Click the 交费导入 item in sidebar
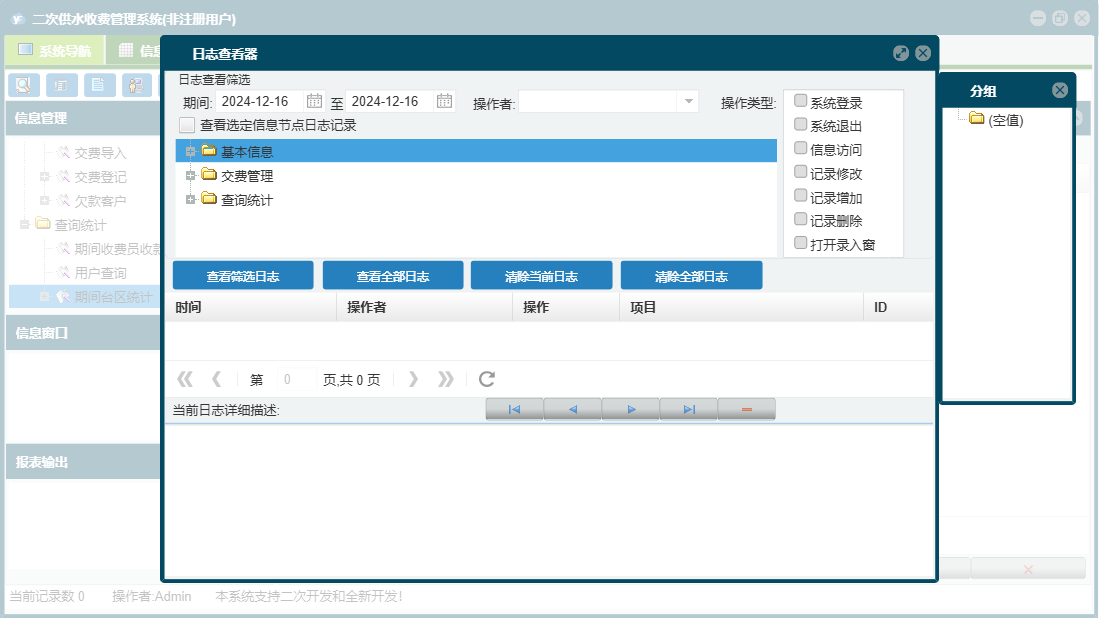The height and width of the screenshot is (618, 1099). (100, 153)
